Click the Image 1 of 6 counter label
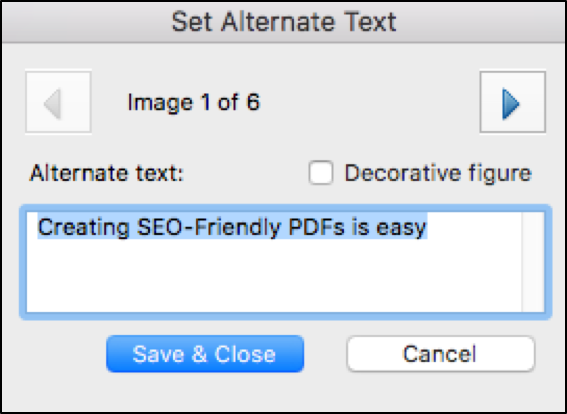This screenshot has height=414, width=567. point(194,102)
